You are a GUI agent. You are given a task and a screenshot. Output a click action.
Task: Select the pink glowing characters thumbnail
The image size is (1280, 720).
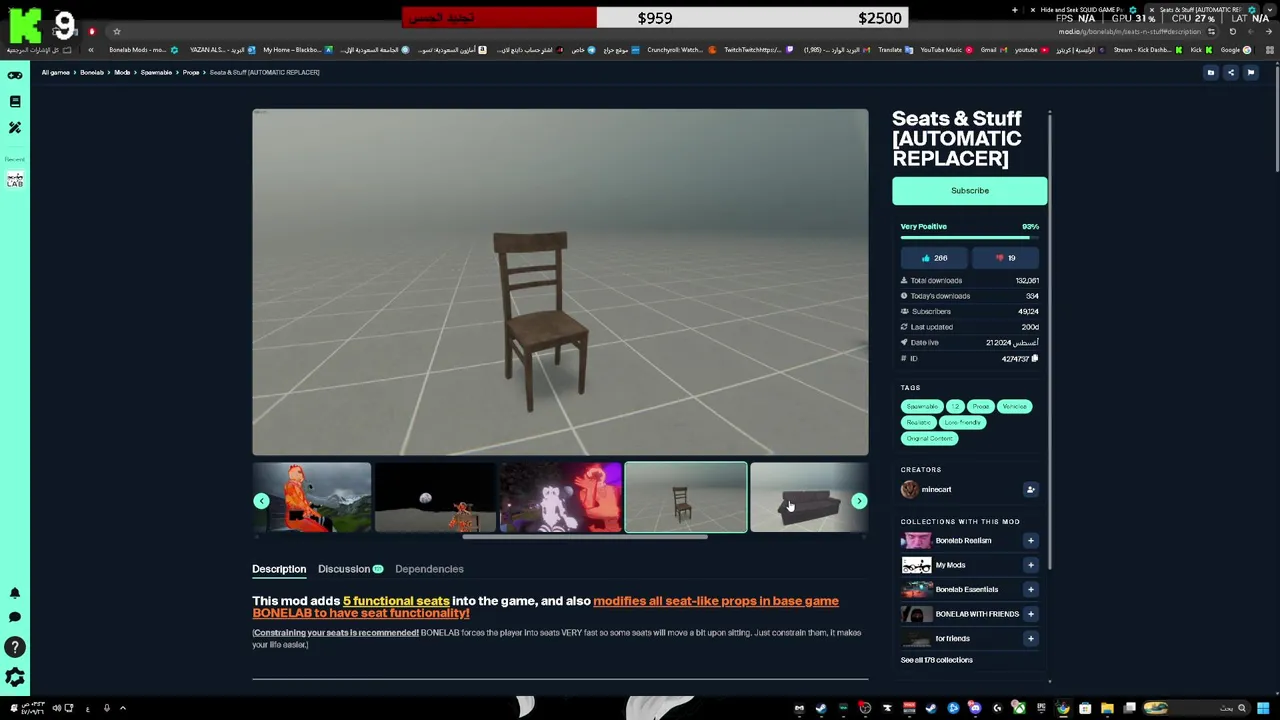560,497
